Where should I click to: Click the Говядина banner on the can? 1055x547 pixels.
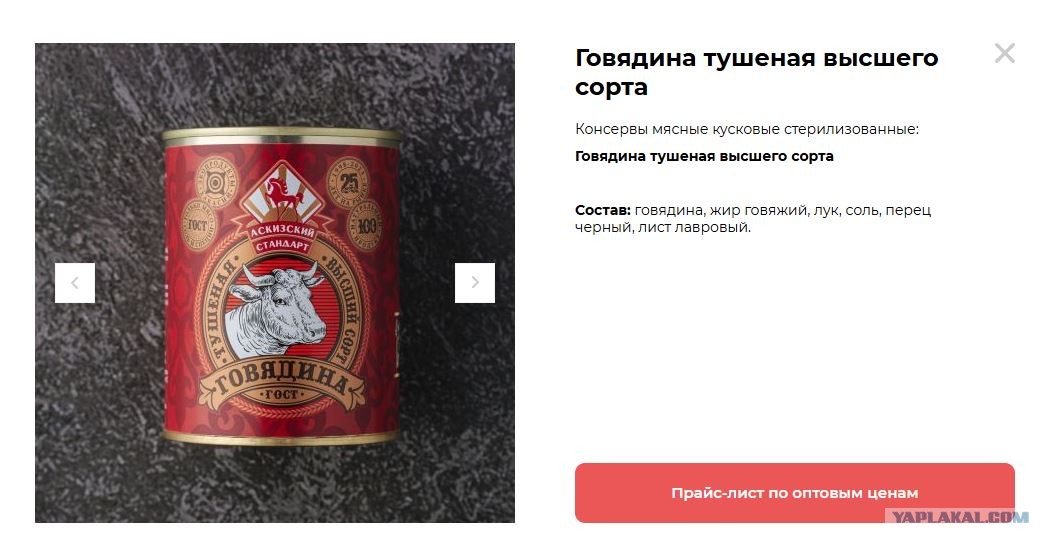pyautogui.click(x=283, y=384)
